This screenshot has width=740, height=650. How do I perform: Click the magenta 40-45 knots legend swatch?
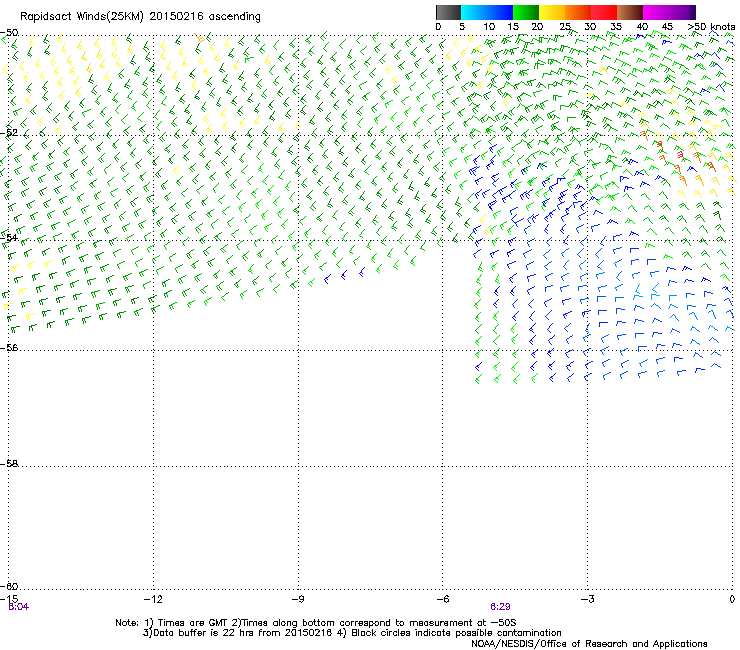pyautogui.click(x=656, y=12)
